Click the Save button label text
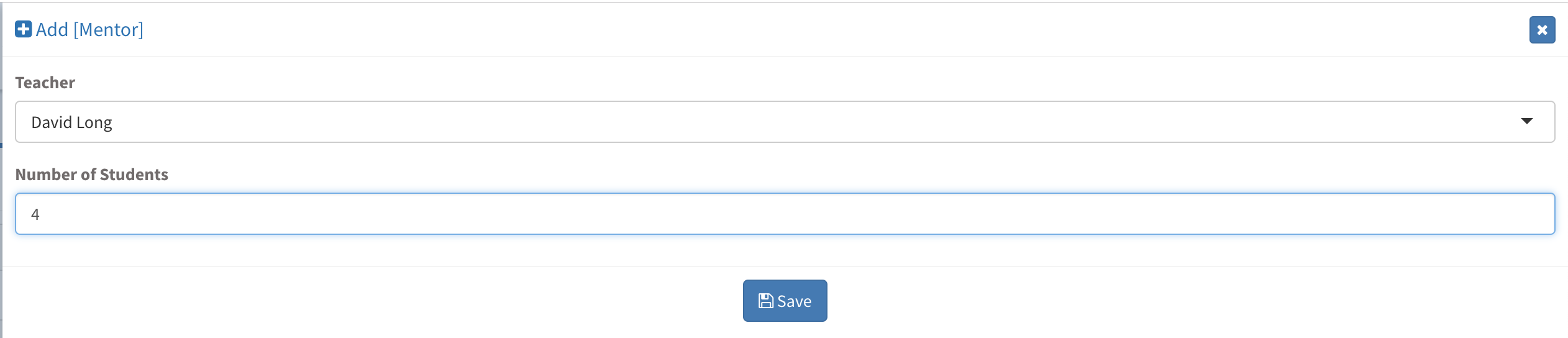Screen dimensions: 1568x338 (794, 301)
